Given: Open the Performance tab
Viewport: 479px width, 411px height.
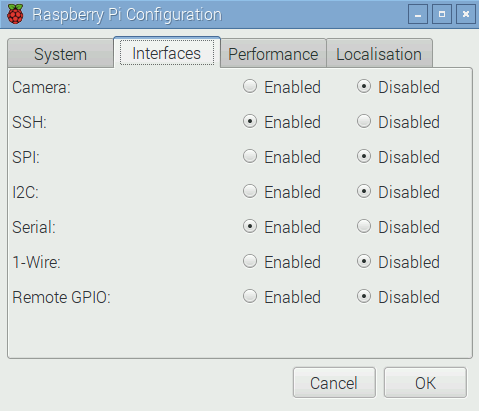Looking at the screenshot, I should point(273,54).
